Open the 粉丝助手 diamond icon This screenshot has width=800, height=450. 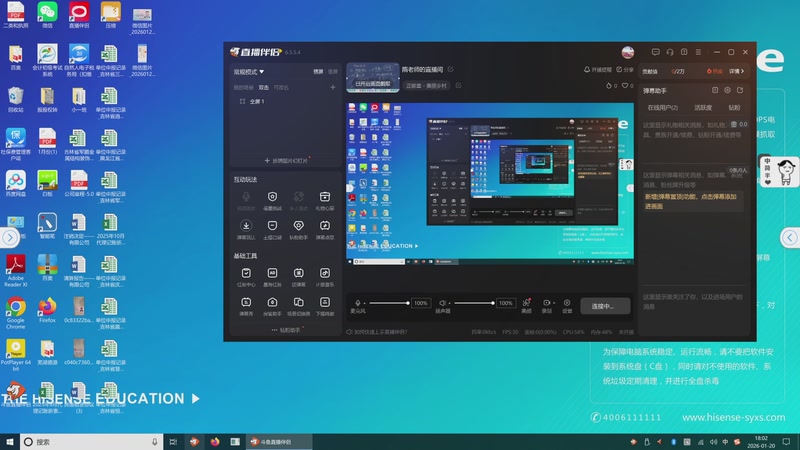pos(298,226)
